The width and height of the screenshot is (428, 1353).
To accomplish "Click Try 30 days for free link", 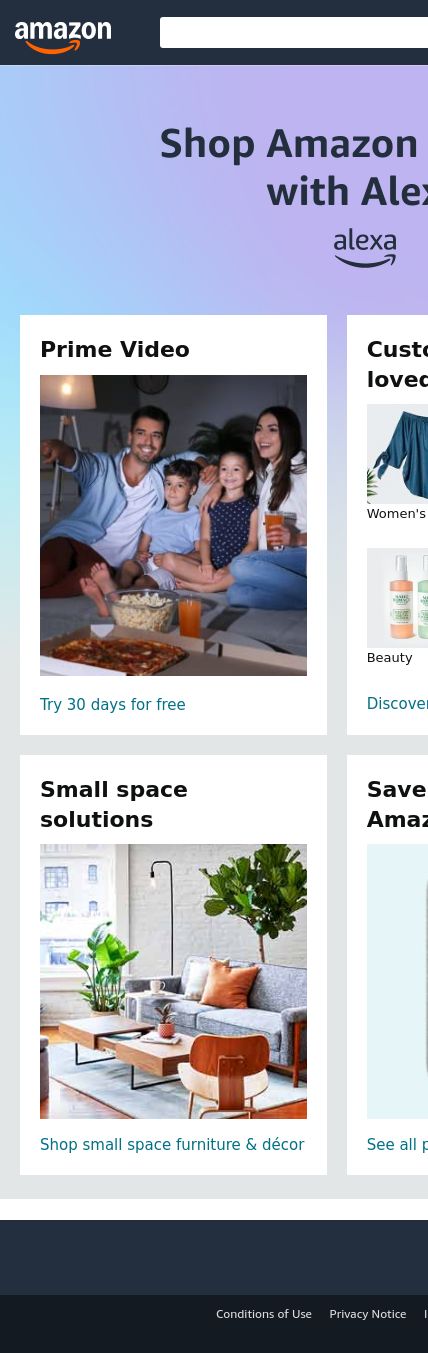I will 112,705.
